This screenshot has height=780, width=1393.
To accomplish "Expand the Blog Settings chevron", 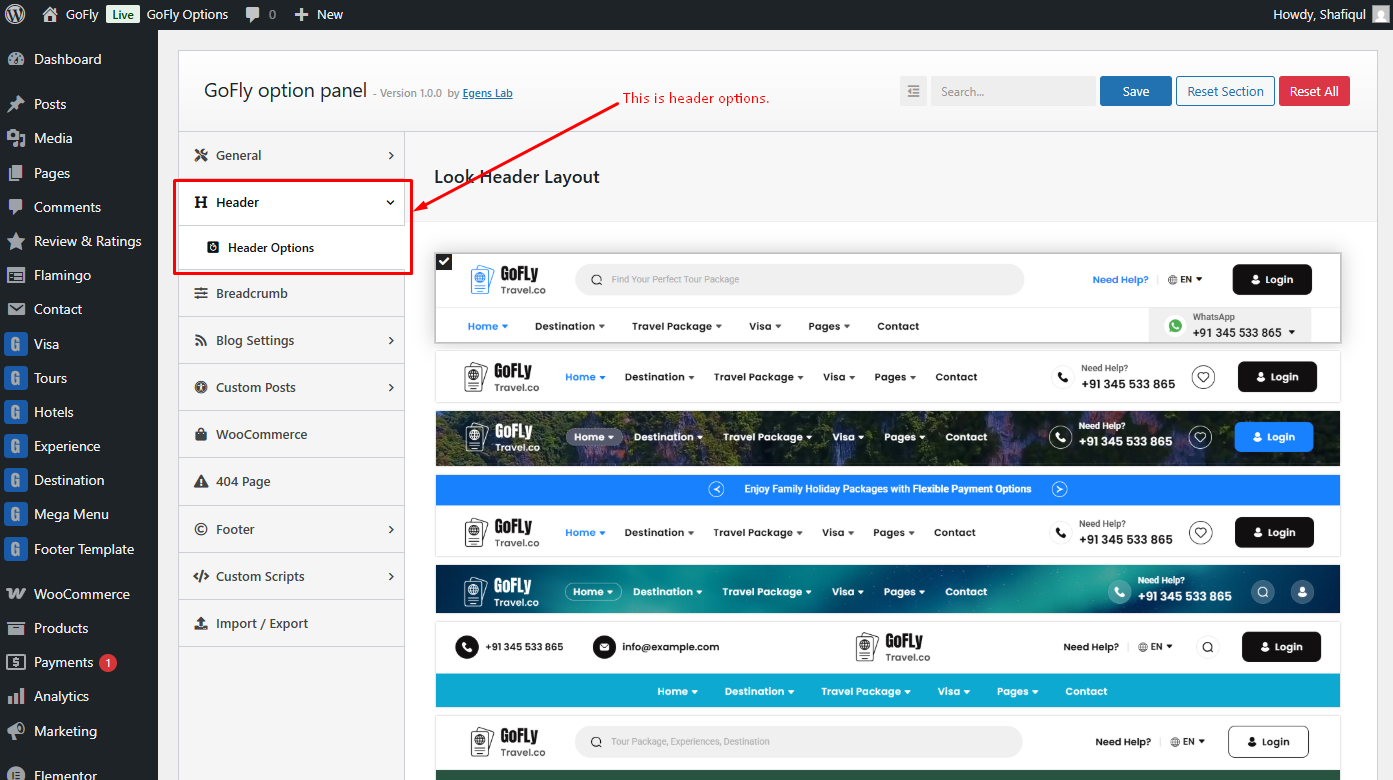I will pos(391,341).
